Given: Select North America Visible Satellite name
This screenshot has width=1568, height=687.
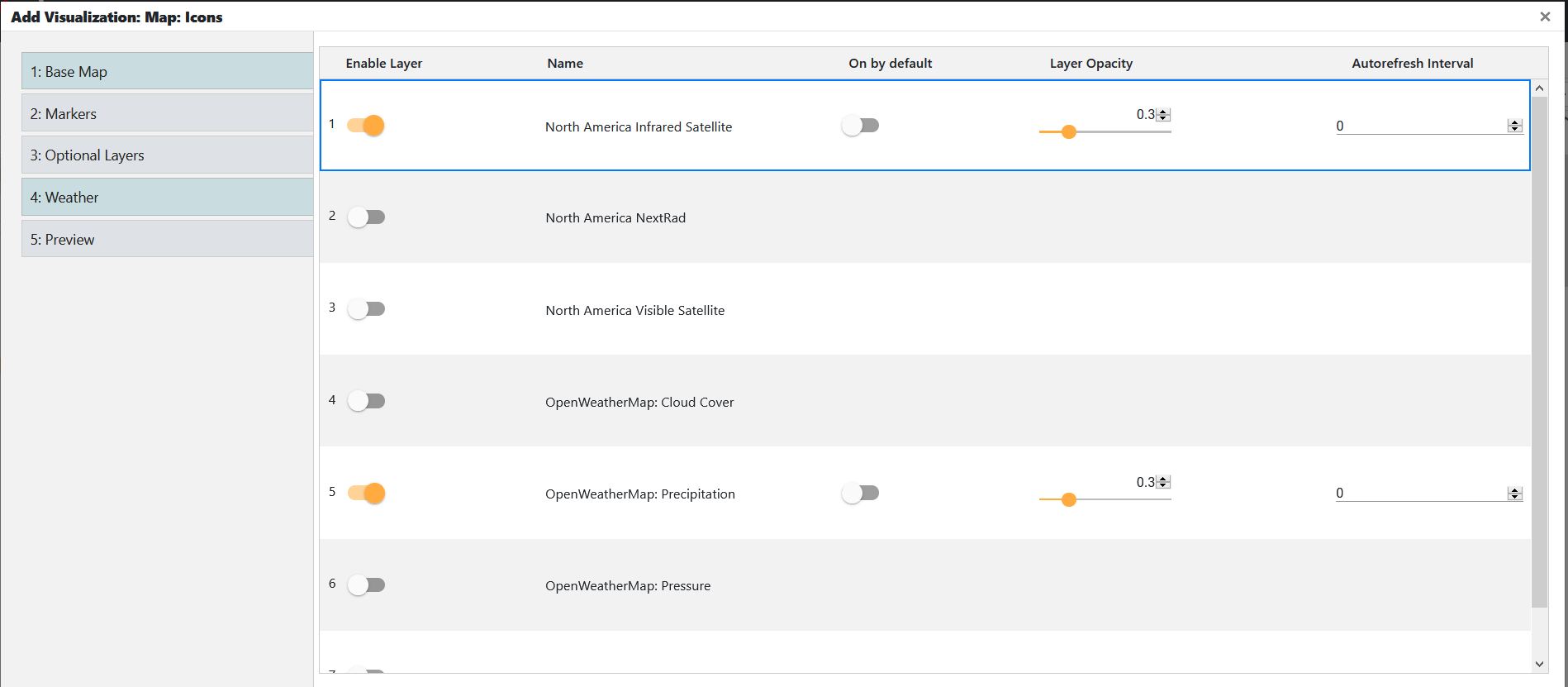Looking at the screenshot, I should pos(635,310).
